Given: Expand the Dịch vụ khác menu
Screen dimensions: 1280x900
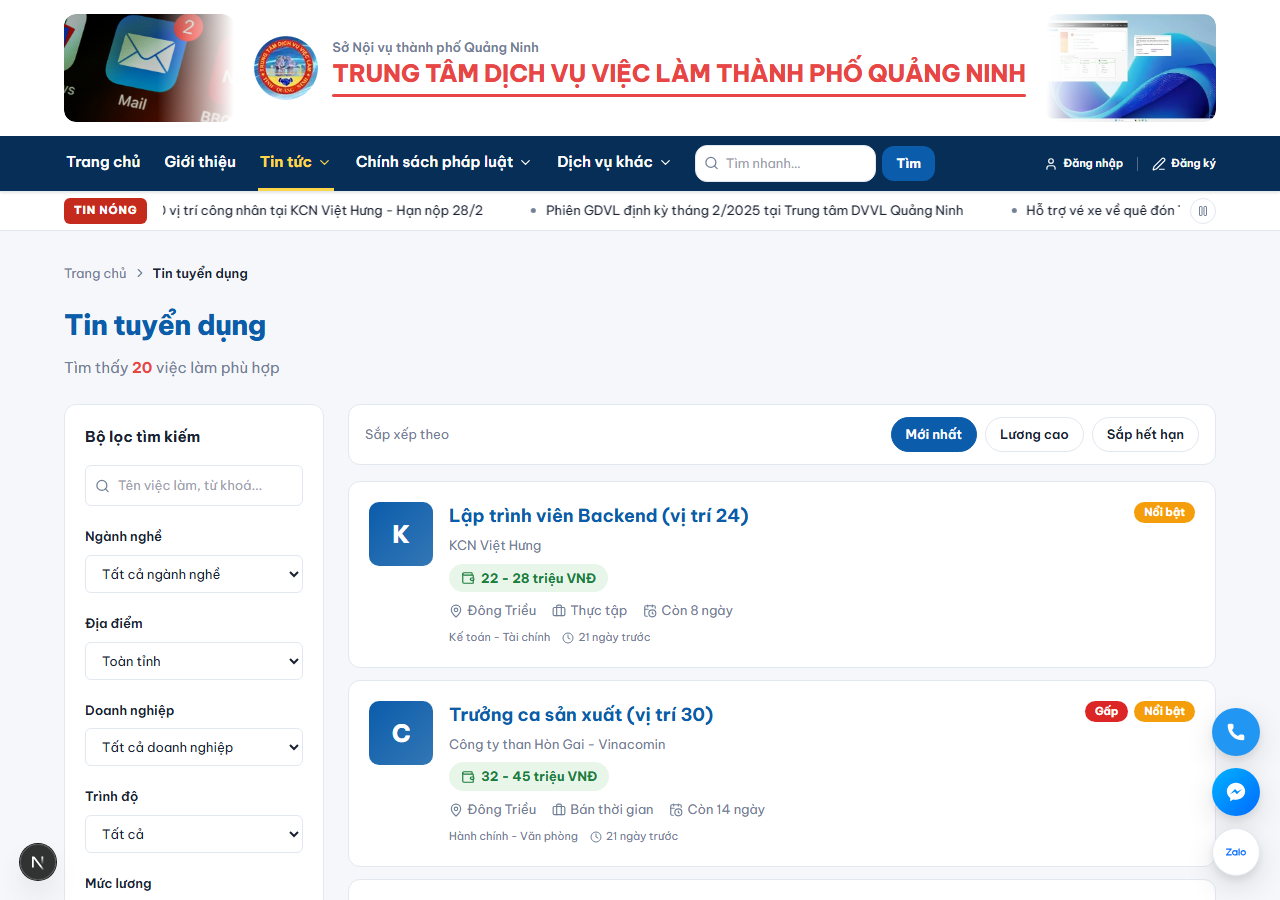Looking at the screenshot, I should (x=614, y=162).
